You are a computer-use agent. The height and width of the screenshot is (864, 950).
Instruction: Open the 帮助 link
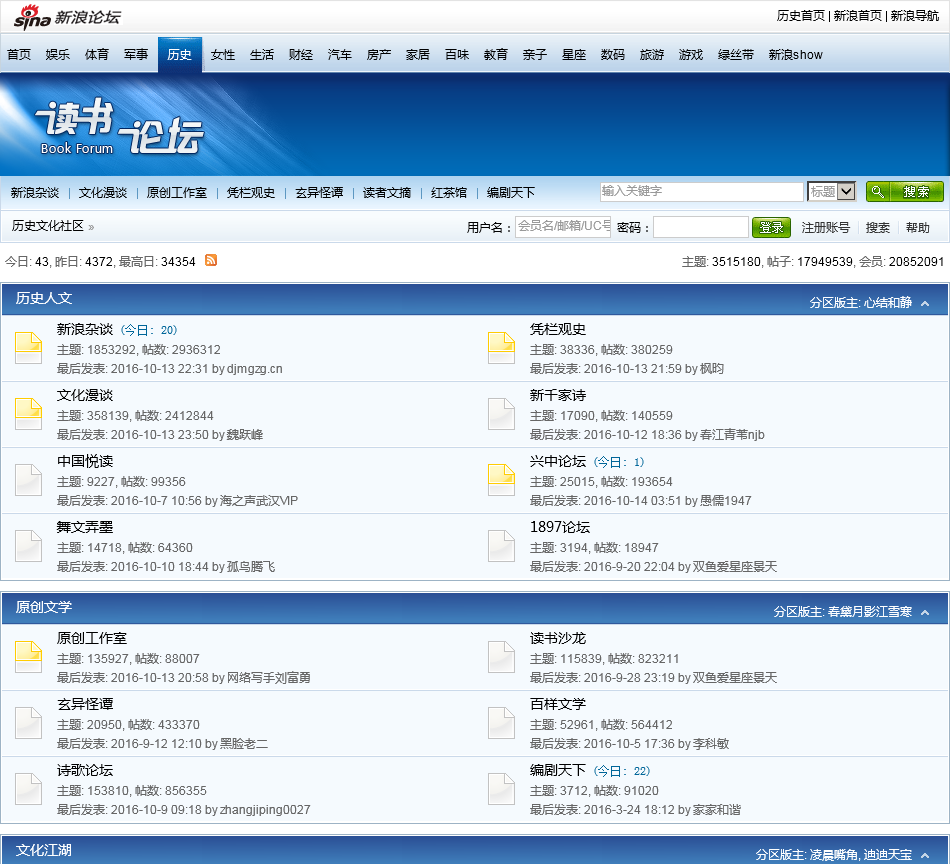click(917, 227)
